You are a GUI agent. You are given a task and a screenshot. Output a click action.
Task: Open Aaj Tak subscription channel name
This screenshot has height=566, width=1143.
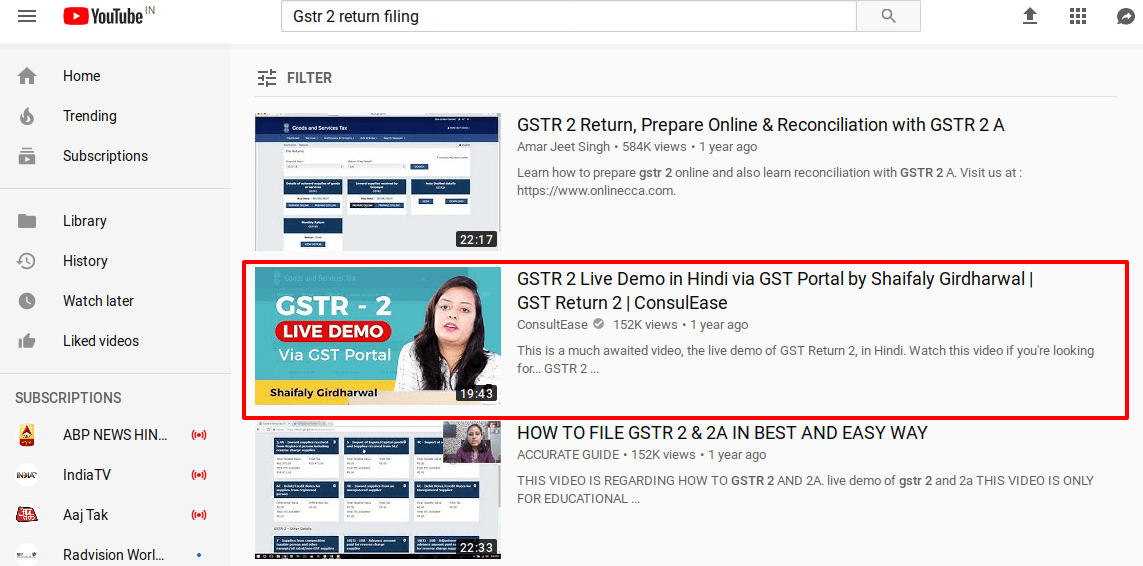tap(85, 515)
